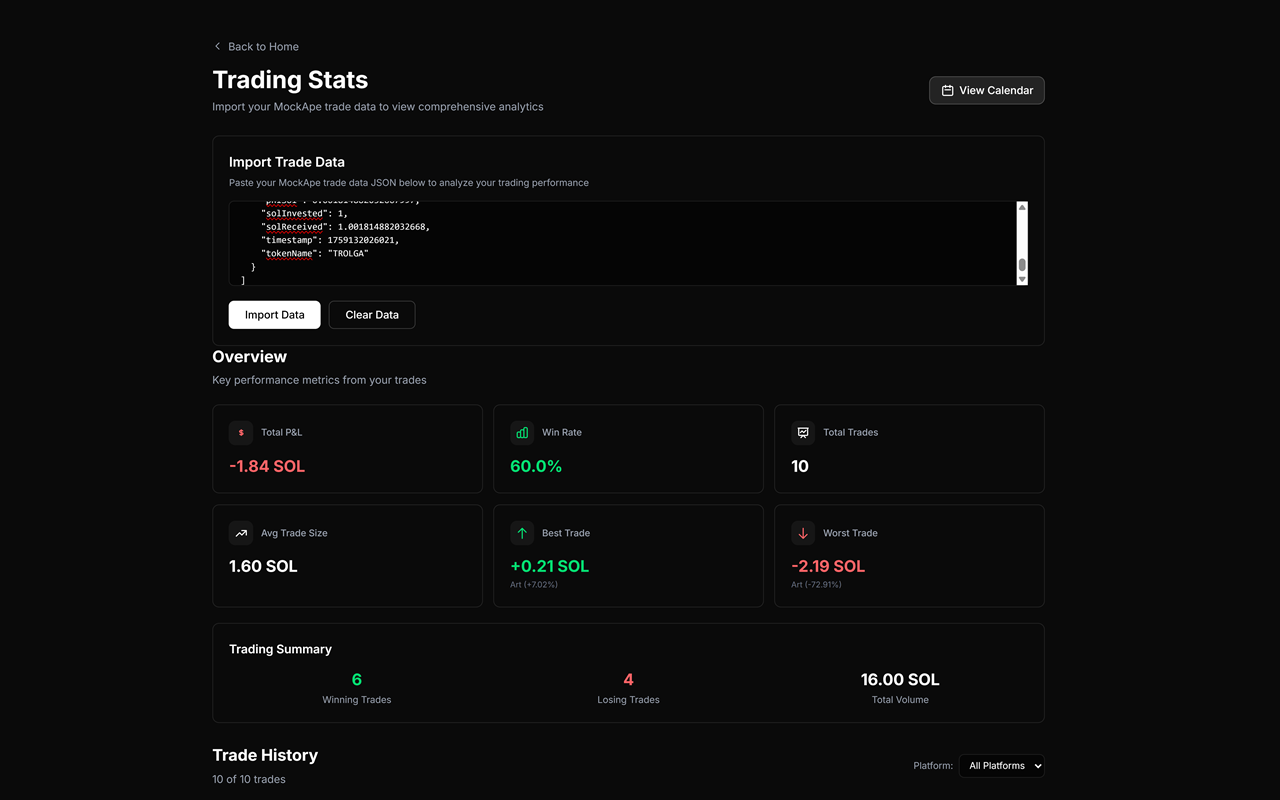Click the bar chart icon beside Win Rate

tap(522, 433)
